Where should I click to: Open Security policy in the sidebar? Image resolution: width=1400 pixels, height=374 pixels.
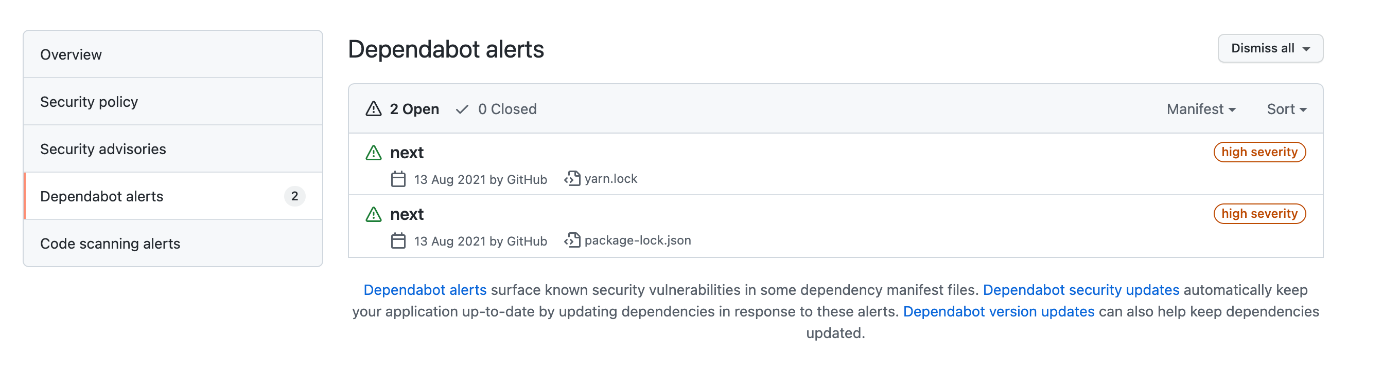pos(173,102)
